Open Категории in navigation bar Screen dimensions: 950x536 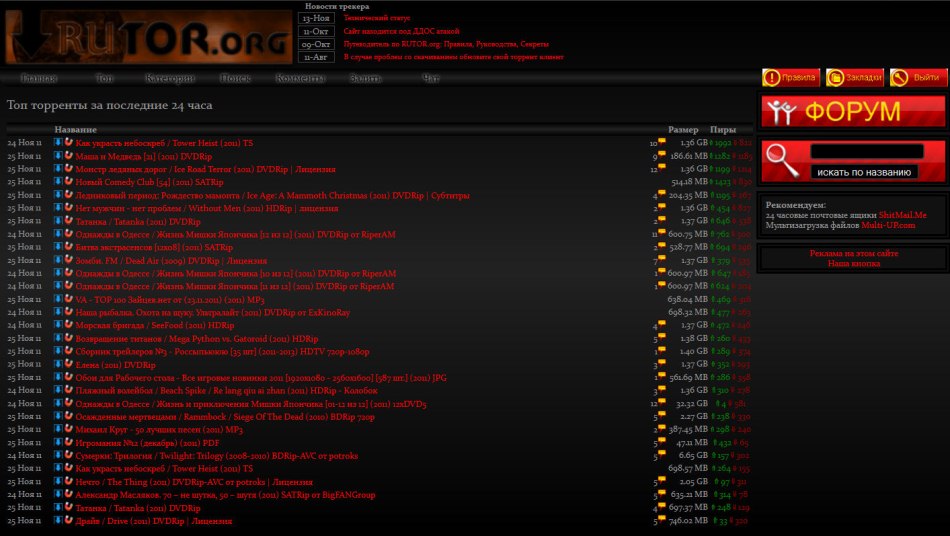[x=170, y=78]
